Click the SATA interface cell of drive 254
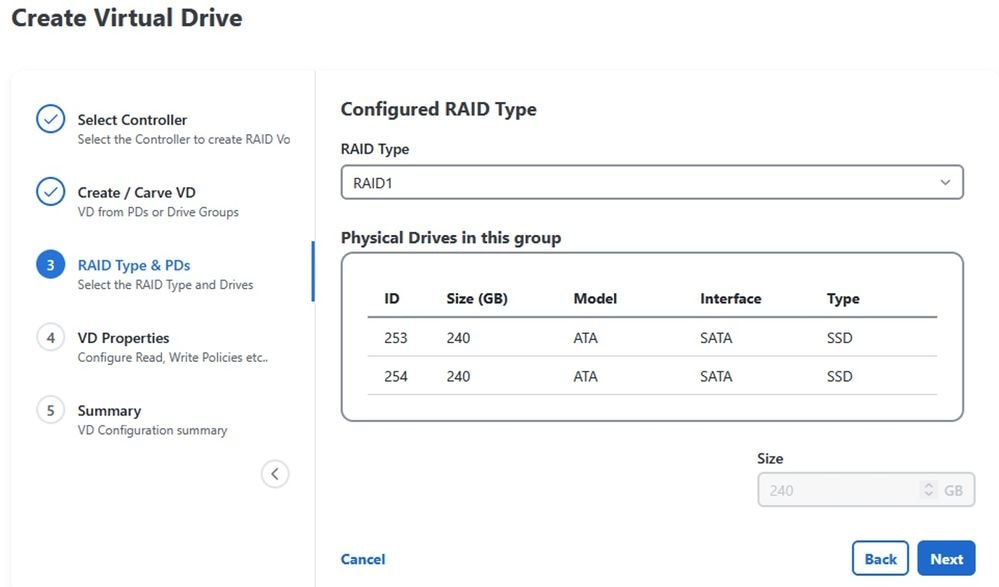This screenshot has height=587, width=999. [x=716, y=376]
